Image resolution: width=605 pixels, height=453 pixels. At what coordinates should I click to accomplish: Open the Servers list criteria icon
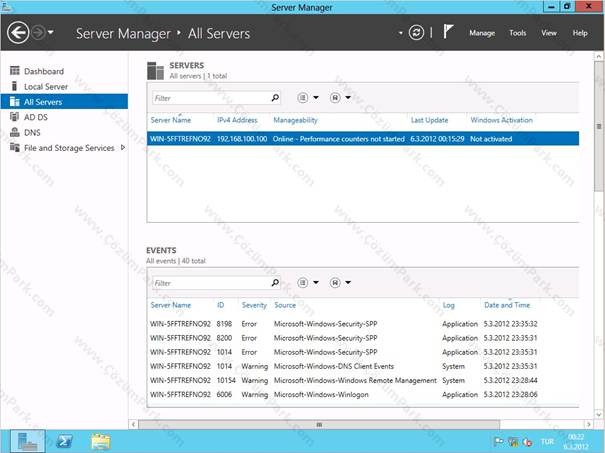302,98
